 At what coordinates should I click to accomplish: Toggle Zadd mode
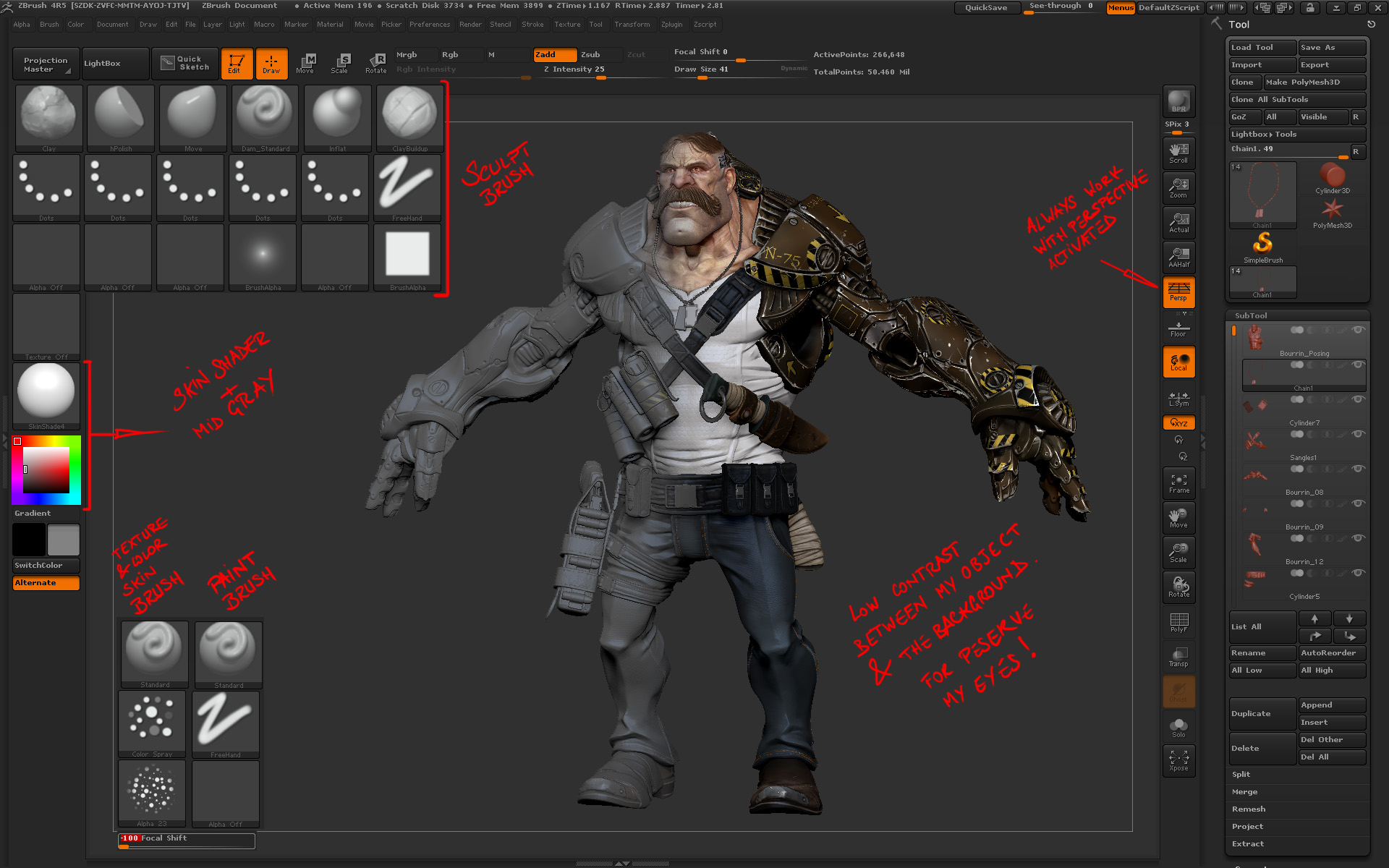(555, 55)
